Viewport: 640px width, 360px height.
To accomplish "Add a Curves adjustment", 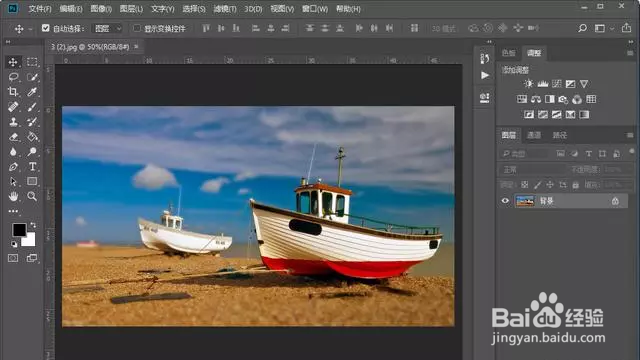I will 557,84.
